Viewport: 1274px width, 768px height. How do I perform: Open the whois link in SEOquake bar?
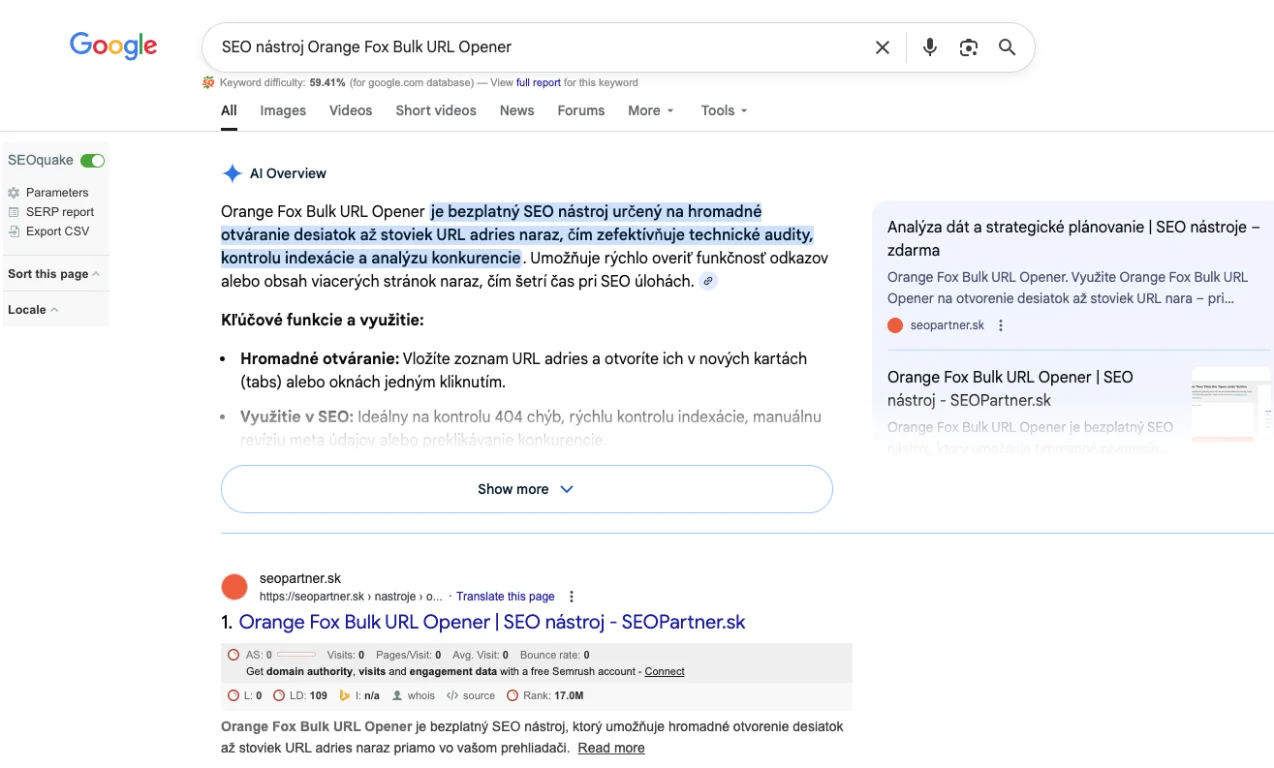coord(420,695)
